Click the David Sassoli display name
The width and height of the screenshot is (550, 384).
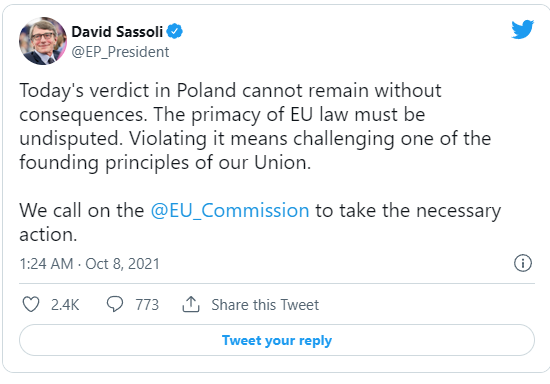pos(117,32)
